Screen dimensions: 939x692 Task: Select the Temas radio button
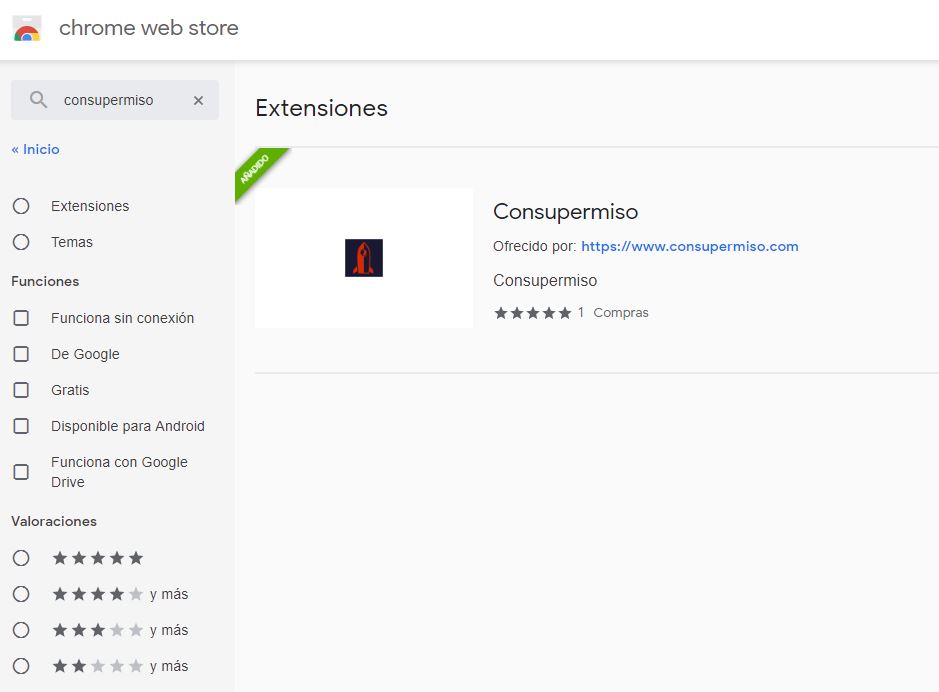[21, 242]
